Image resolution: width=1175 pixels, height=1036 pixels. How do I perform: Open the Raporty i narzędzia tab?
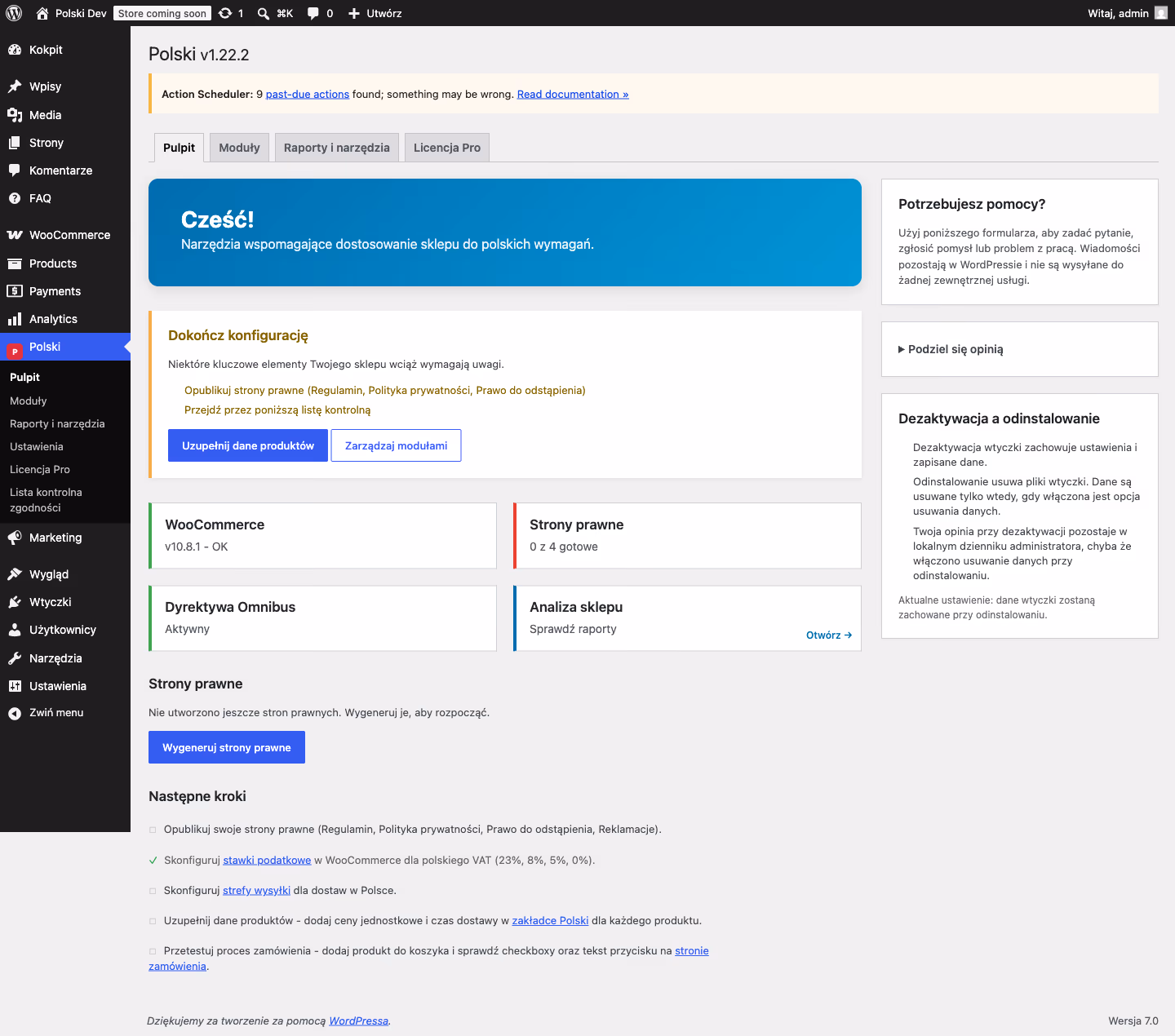click(x=337, y=148)
